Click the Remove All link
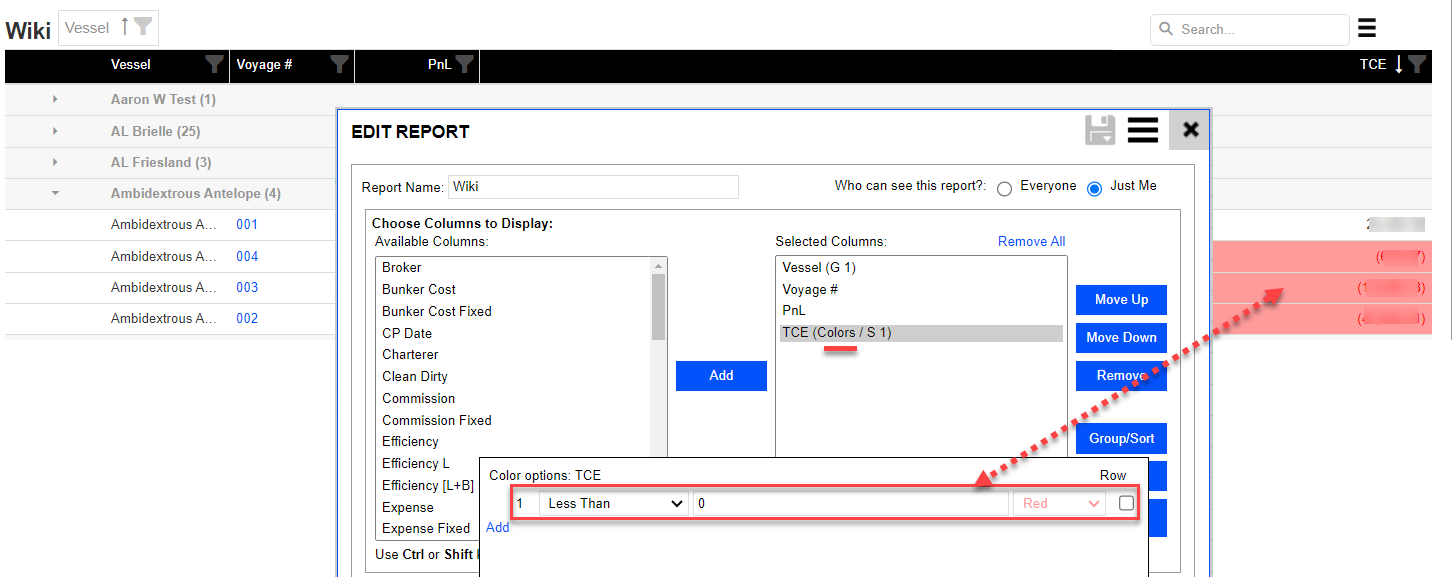This screenshot has height=577, width=1456. [1031, 241]
